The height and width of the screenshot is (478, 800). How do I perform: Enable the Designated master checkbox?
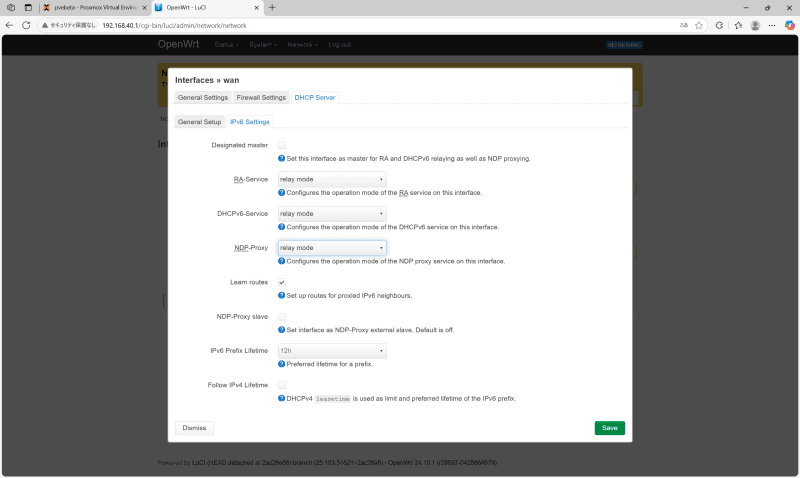(x=282, y=145)
